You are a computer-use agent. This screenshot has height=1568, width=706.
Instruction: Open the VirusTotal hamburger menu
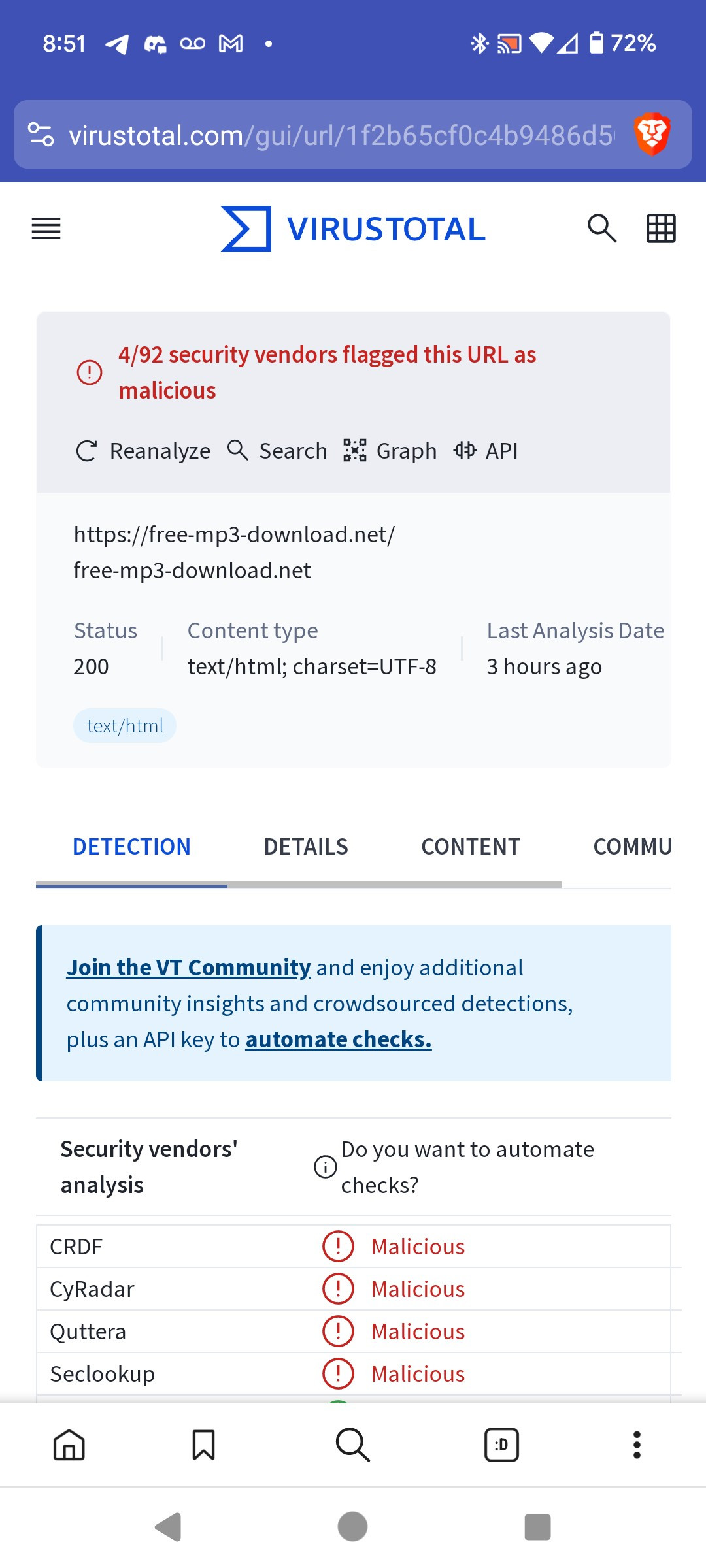(x=46, y=229)
